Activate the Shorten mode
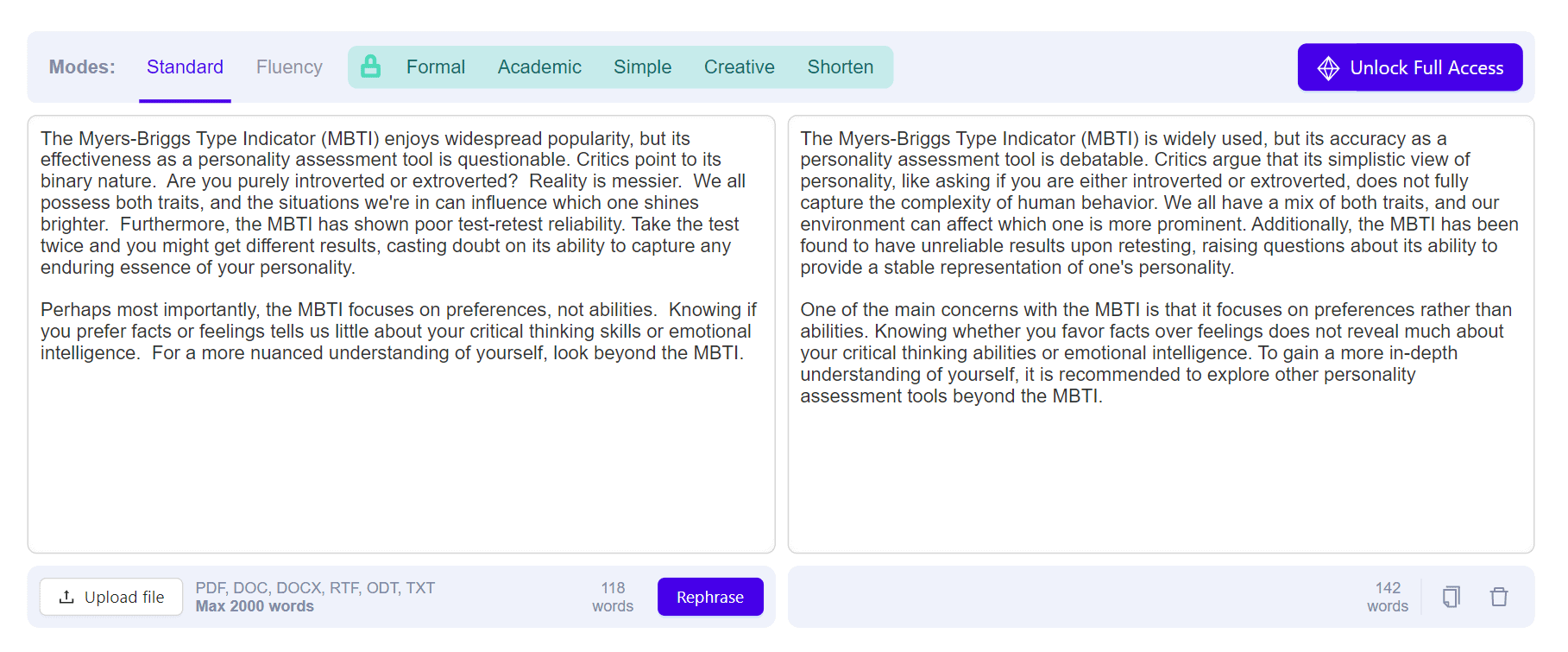 840,67
